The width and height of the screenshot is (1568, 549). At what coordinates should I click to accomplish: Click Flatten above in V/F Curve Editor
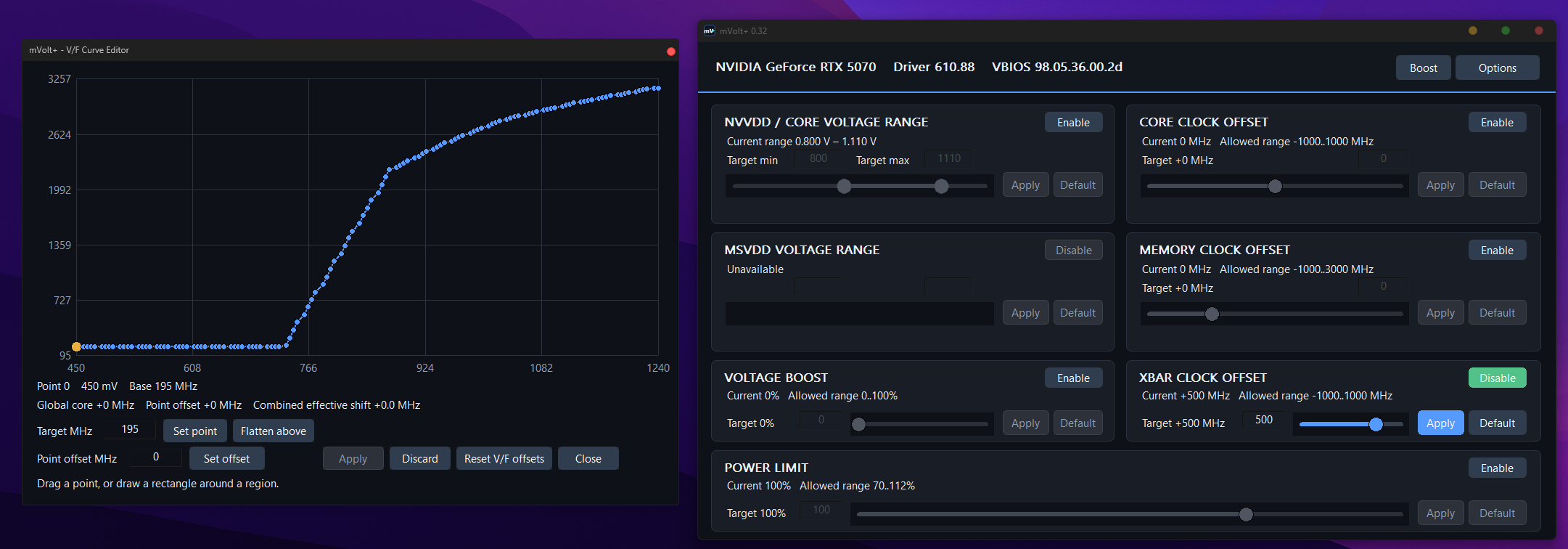[274, 431]
